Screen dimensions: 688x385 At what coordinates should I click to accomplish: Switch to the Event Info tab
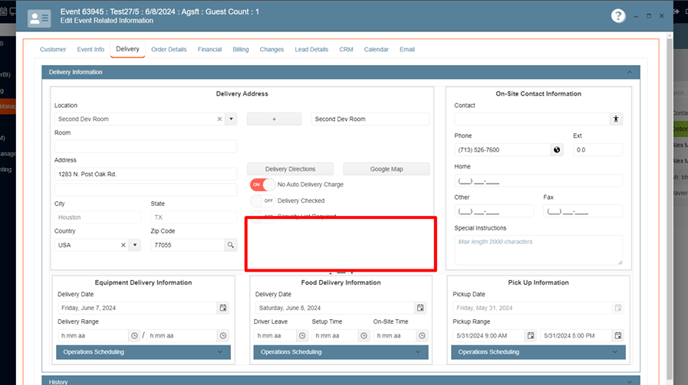(x=90, y=49)
